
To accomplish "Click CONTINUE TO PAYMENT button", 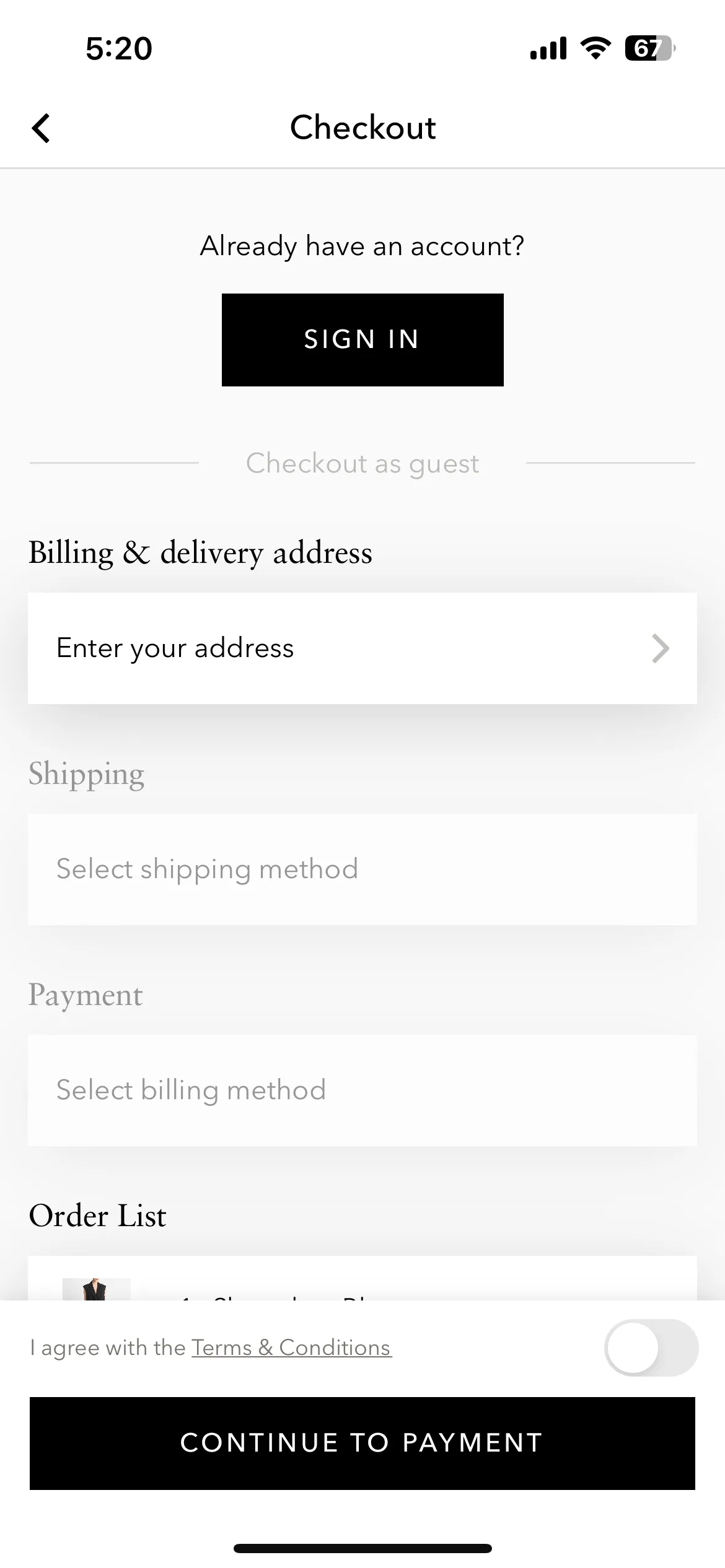I will tap(362, 1443).
